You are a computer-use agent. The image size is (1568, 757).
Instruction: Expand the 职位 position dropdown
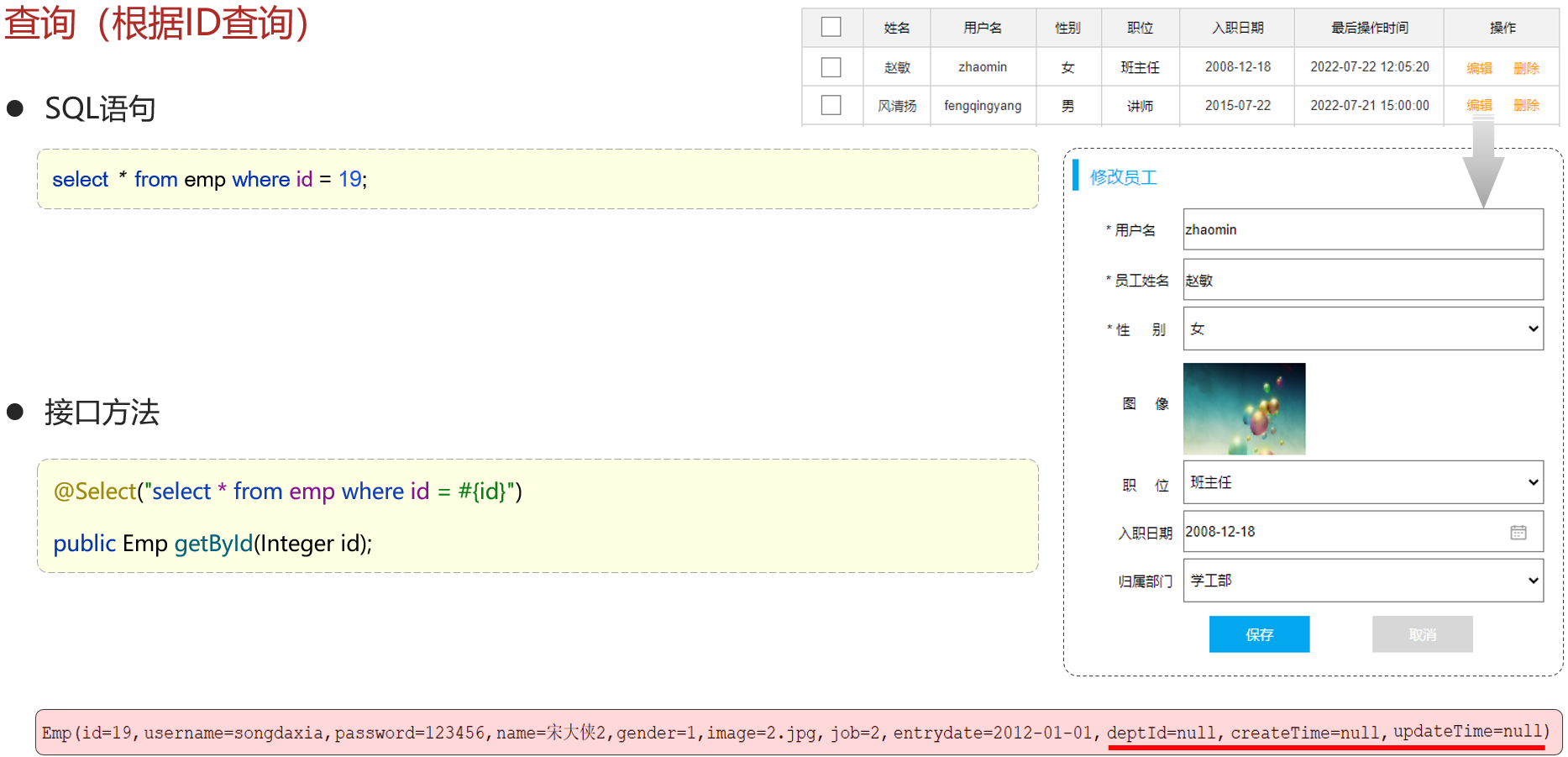tap(1362, 482)
